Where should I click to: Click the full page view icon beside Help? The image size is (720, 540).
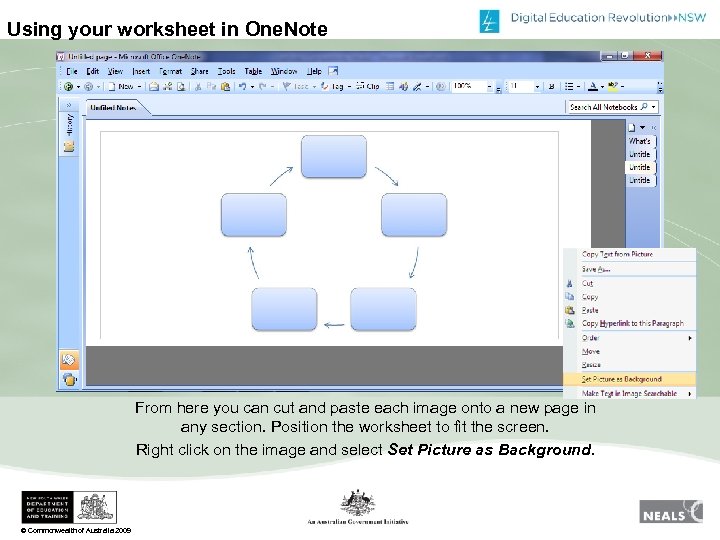coord(333,71)
